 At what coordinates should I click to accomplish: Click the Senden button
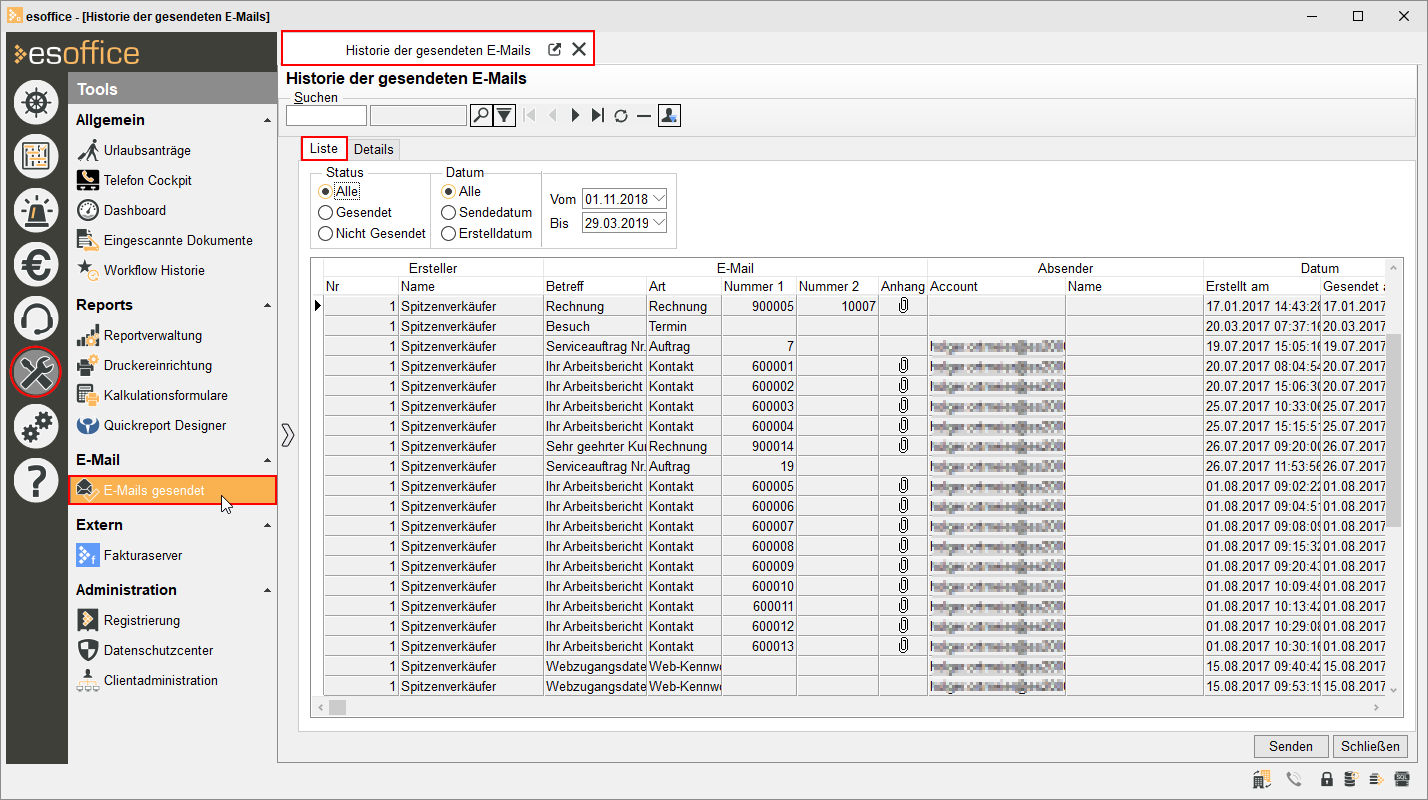point(1290,746)
